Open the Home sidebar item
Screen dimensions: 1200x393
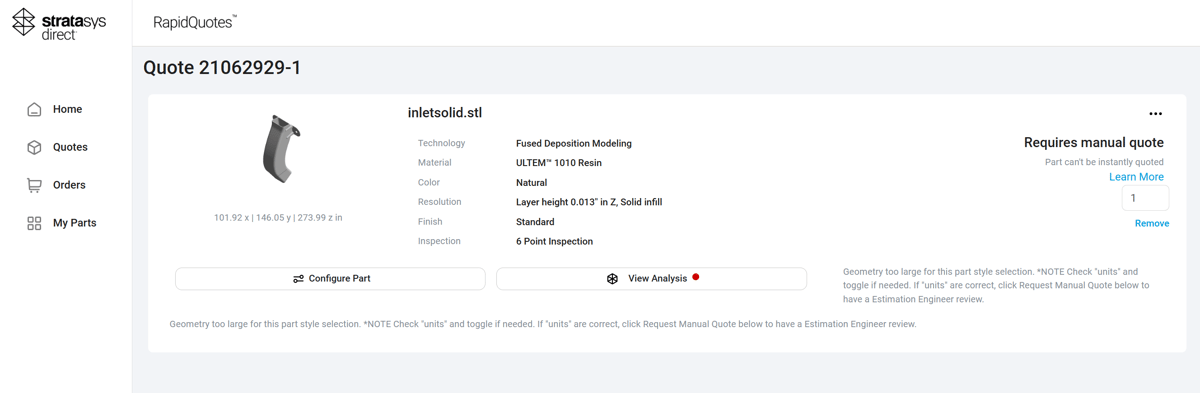pyautogui.click(x=66, y=109)
